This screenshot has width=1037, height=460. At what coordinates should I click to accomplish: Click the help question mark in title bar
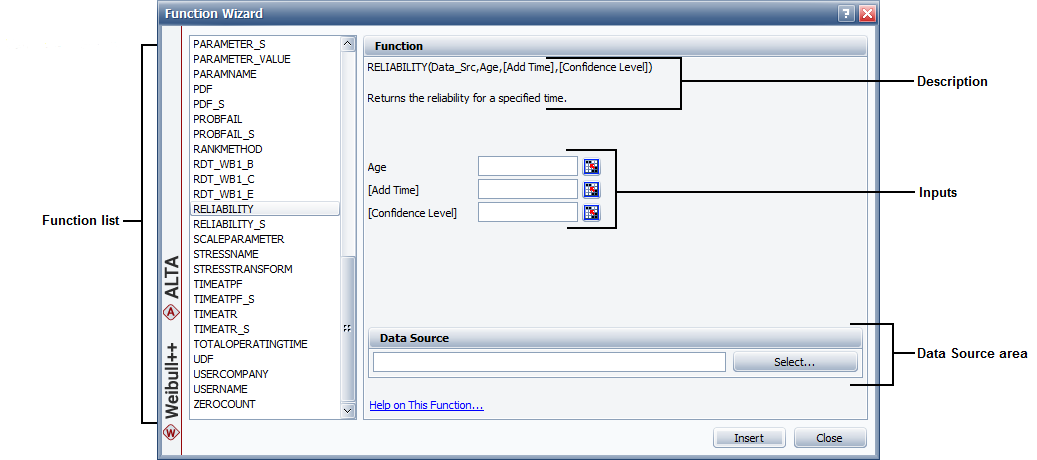click(x=846, y=13)
